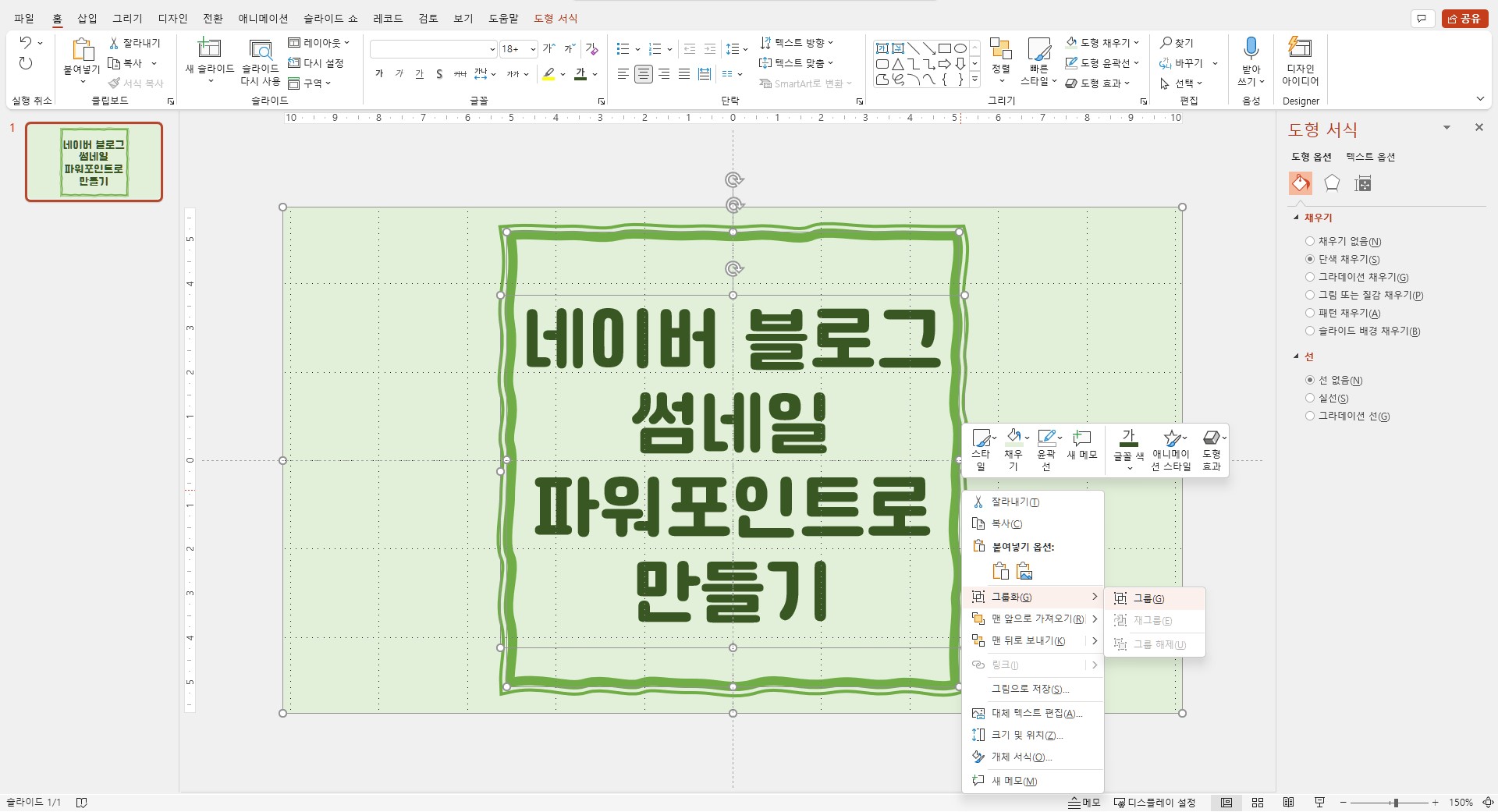The image size is (1498, 812).
Task: Click the font color underline swatch button
Action: pos(580,74)
